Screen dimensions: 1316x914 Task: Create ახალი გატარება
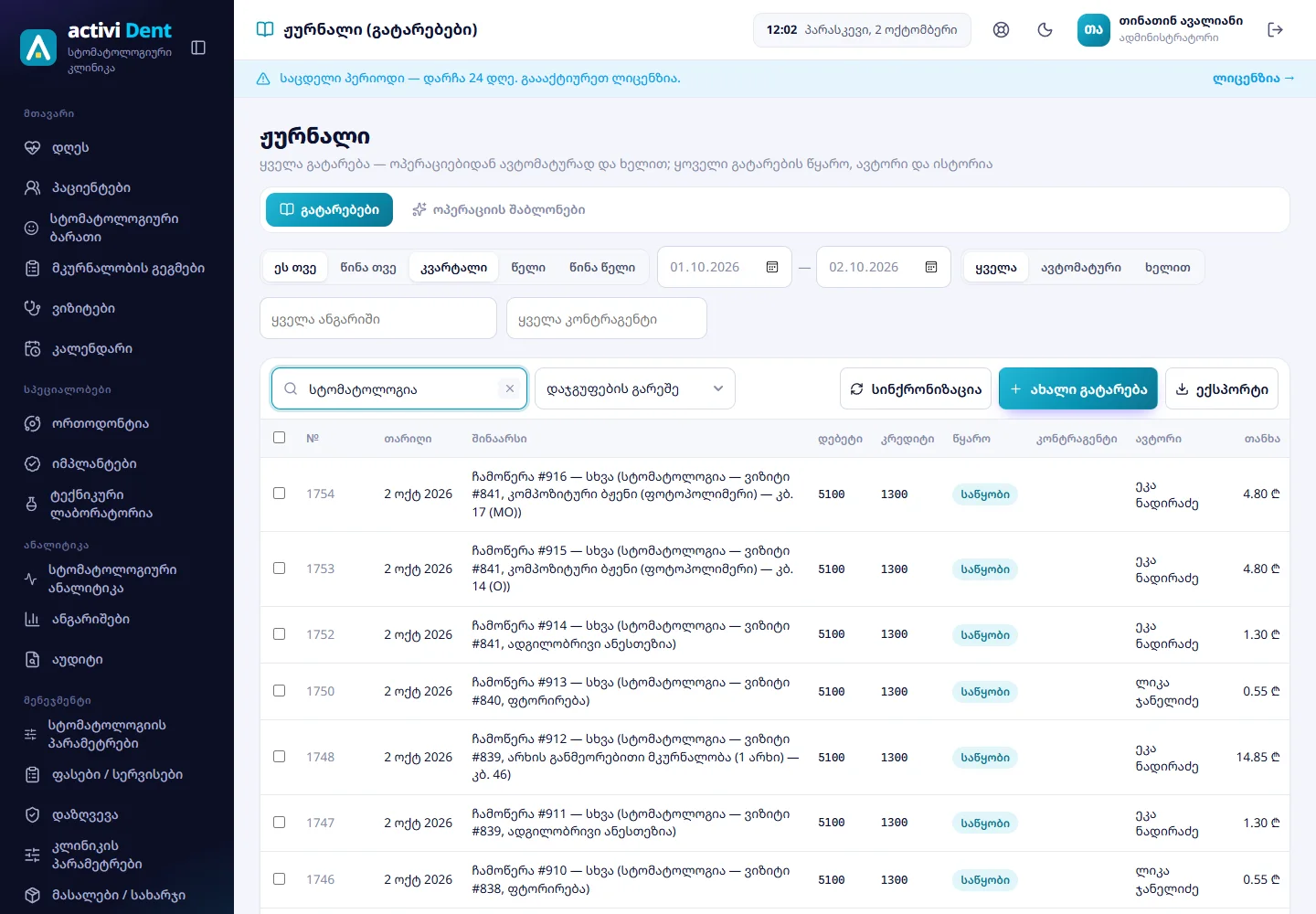pyautogui.click(x=1078, y=388)
